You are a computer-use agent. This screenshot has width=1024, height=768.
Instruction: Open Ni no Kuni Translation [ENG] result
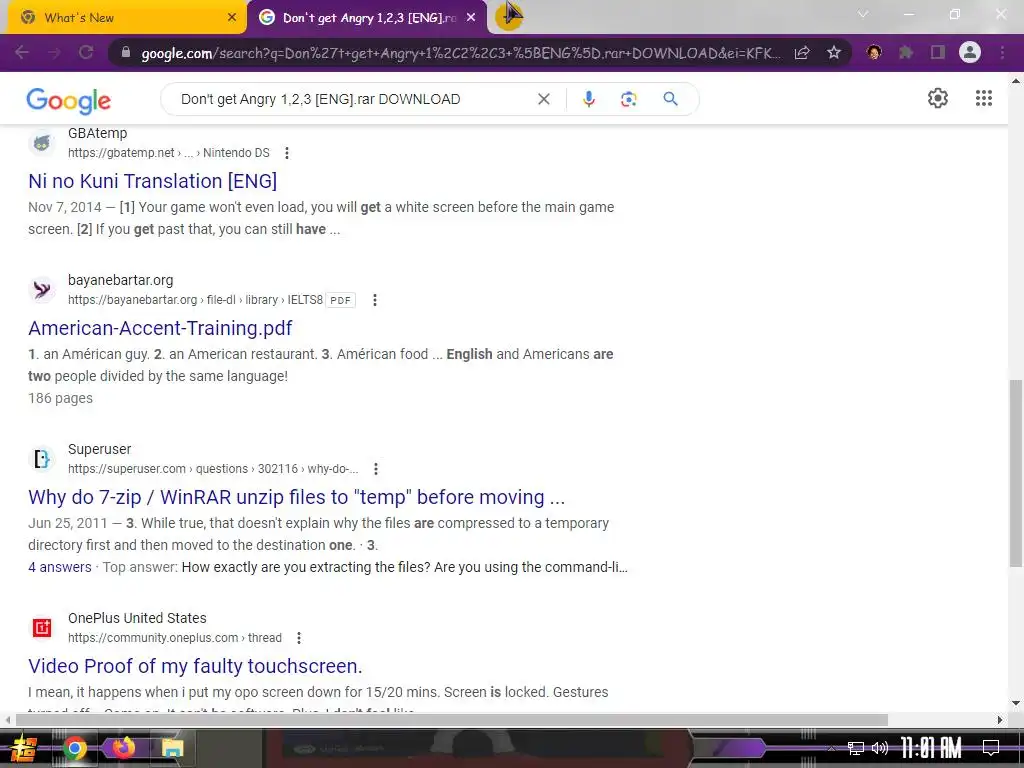153,181
